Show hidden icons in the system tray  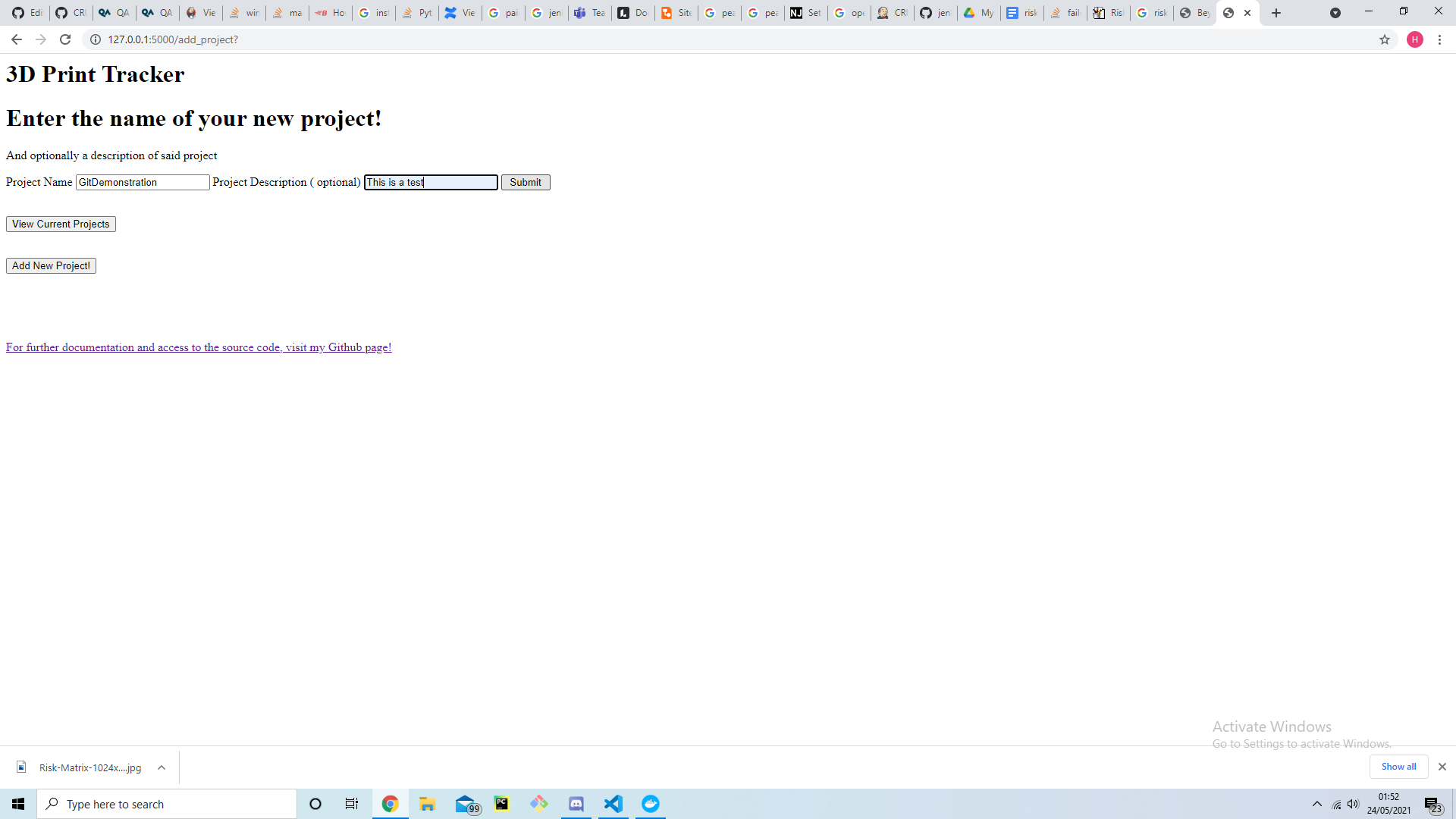coord(1316,804)
